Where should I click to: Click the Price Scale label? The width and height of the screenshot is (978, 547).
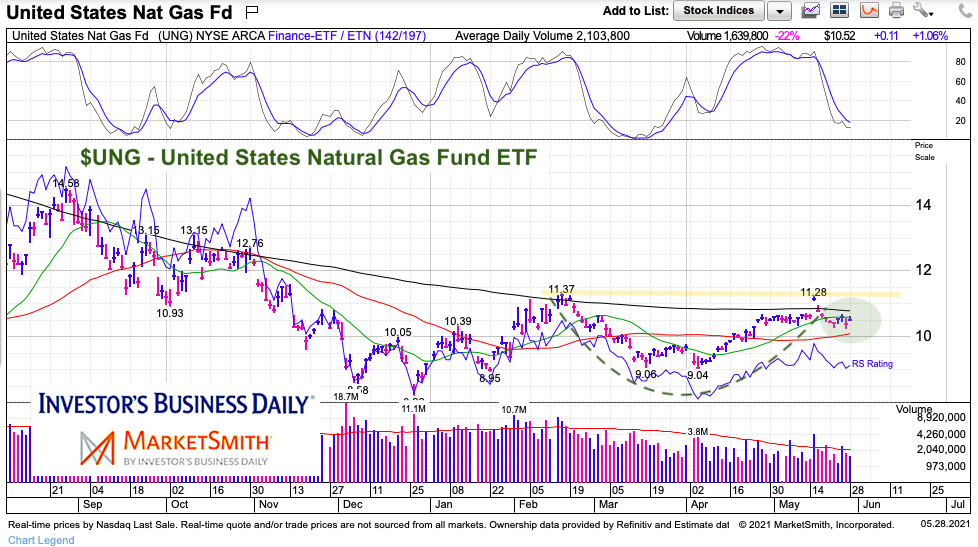click(x=924, y=151)
